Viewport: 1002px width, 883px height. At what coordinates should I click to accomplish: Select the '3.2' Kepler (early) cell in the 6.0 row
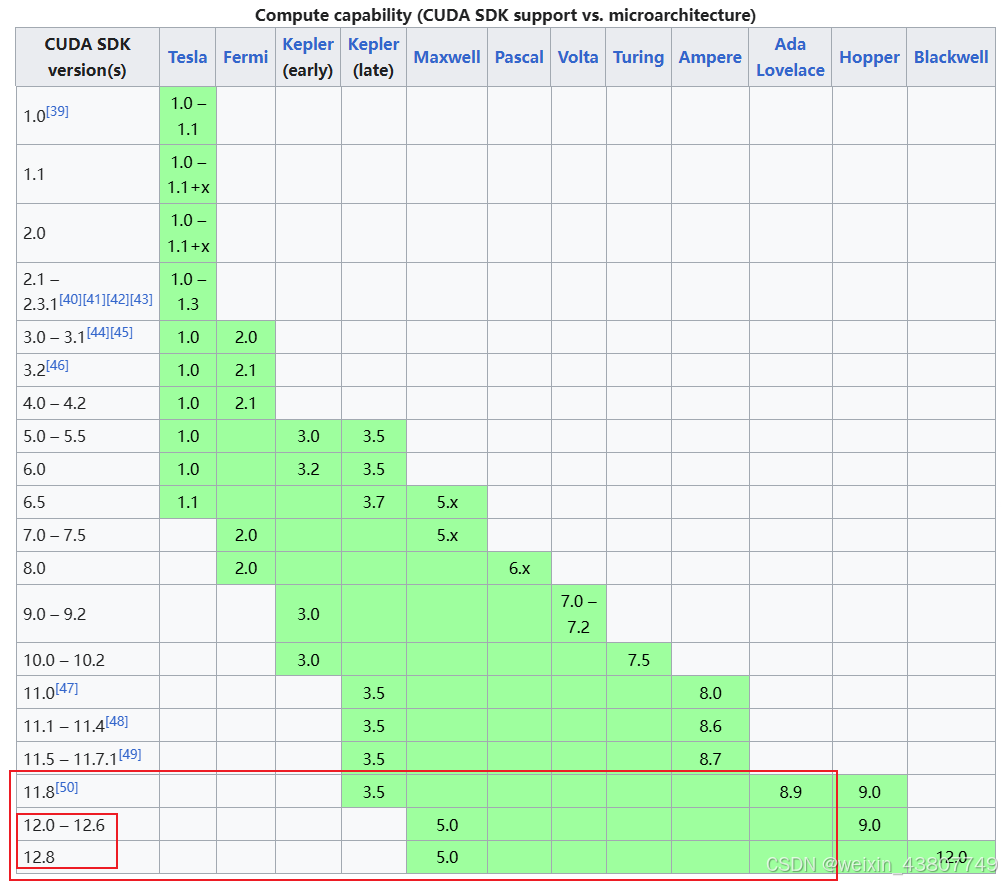tap(308, 469)
